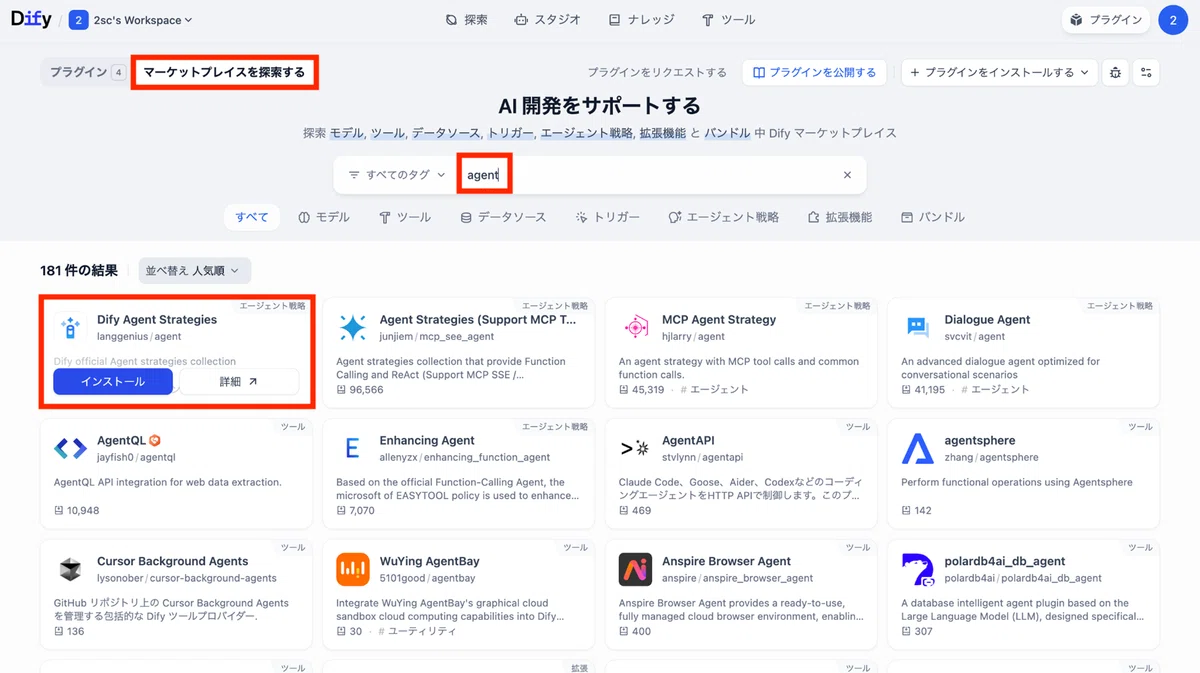Click the プラグイン button in the top bar
The width and height of the screenshot is (1200, 673).
pos(1106,20)
